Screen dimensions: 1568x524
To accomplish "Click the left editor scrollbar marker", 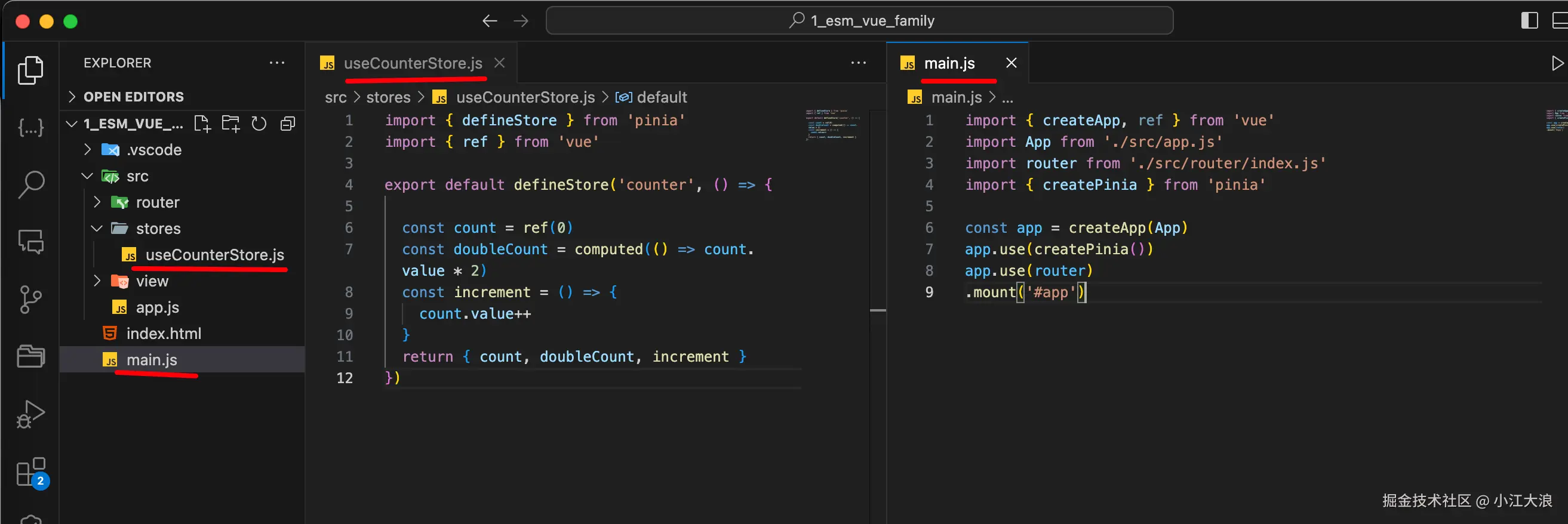I will pos(878,310).
